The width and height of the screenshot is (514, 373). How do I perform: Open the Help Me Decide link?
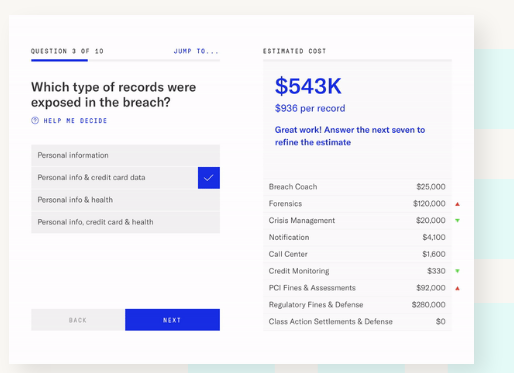click(75, 121)
